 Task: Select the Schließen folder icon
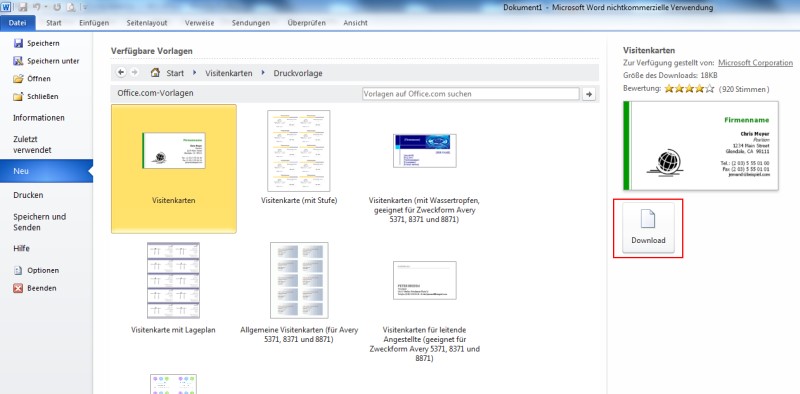(18, 96)
